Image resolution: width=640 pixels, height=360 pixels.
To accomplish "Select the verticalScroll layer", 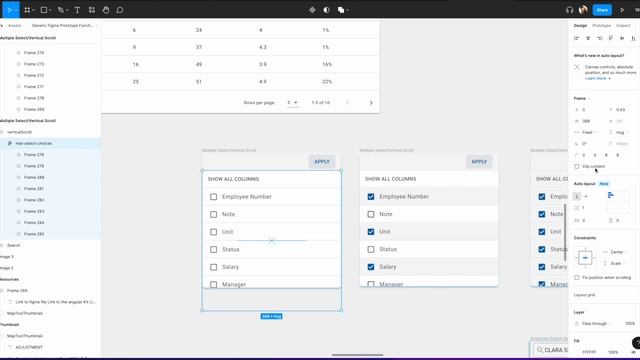I will (x=19, y=132).
